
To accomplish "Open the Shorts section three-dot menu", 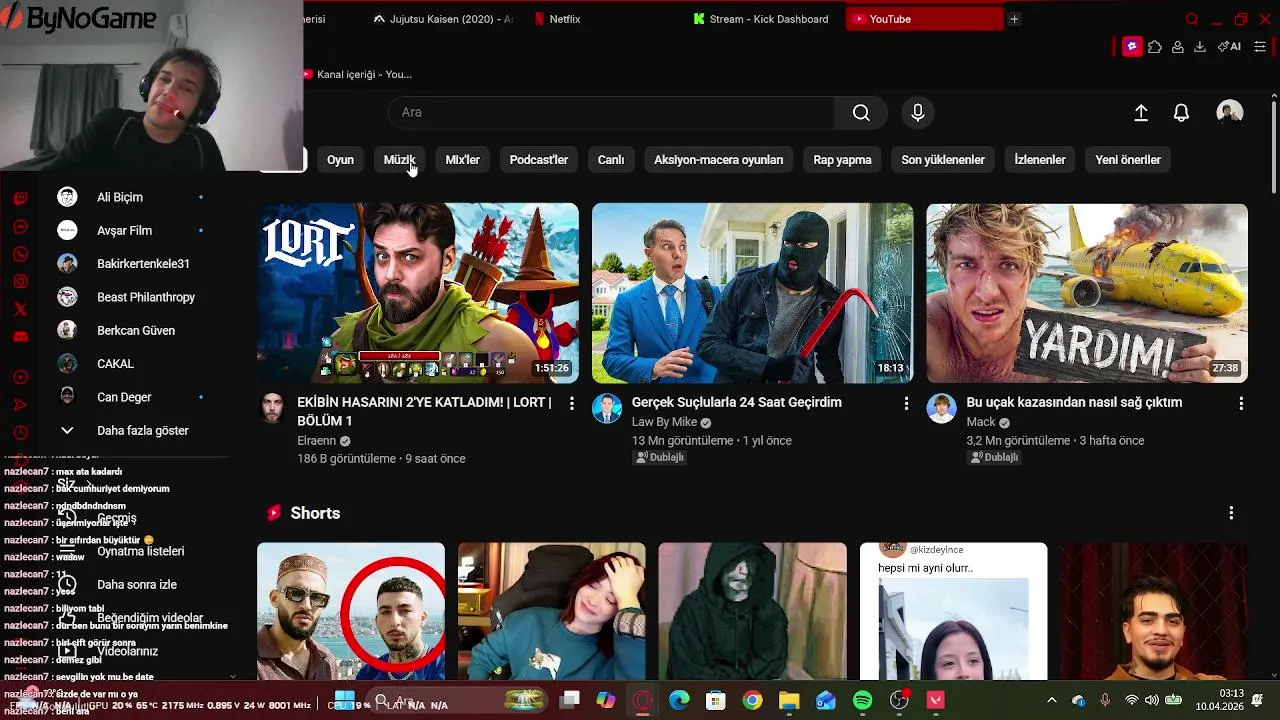I will tap(1231, 513).
